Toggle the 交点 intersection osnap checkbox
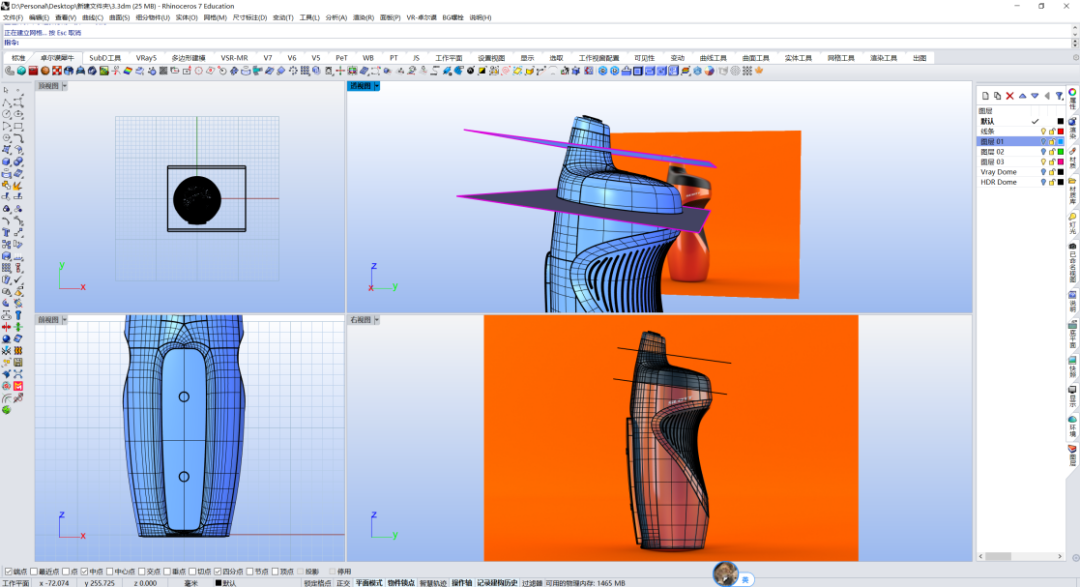 click(142, 571)
